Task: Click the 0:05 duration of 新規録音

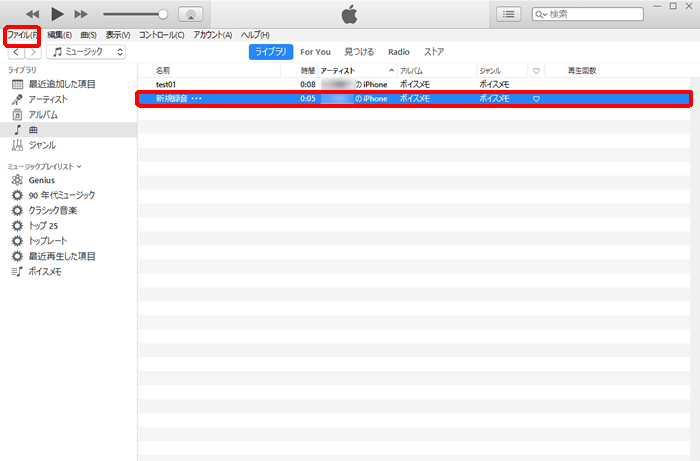Action: tap(308, 99)
